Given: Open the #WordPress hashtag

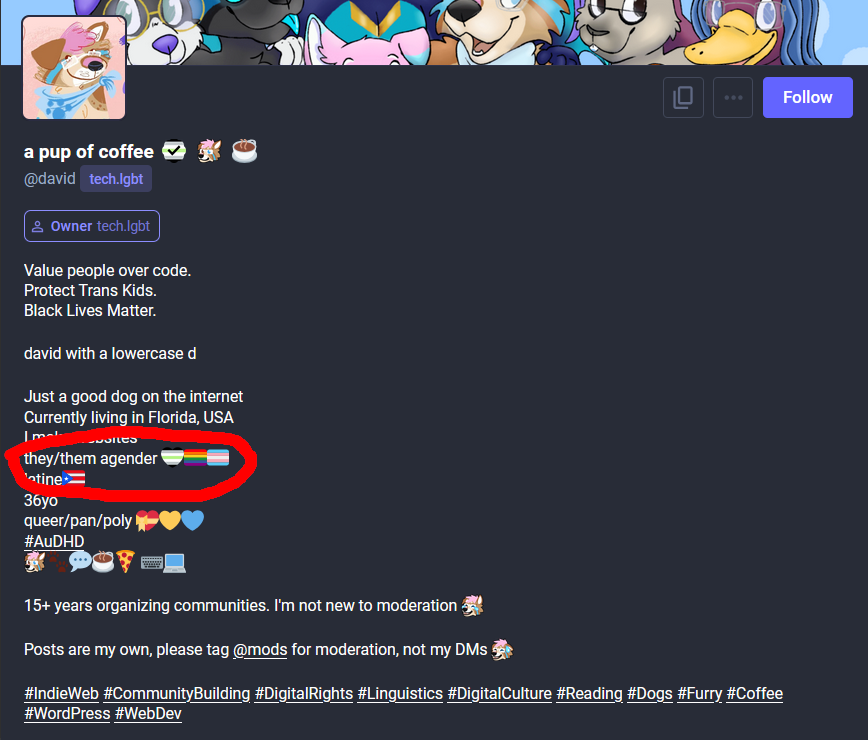Looking at the screenshot, I should 67,713.
